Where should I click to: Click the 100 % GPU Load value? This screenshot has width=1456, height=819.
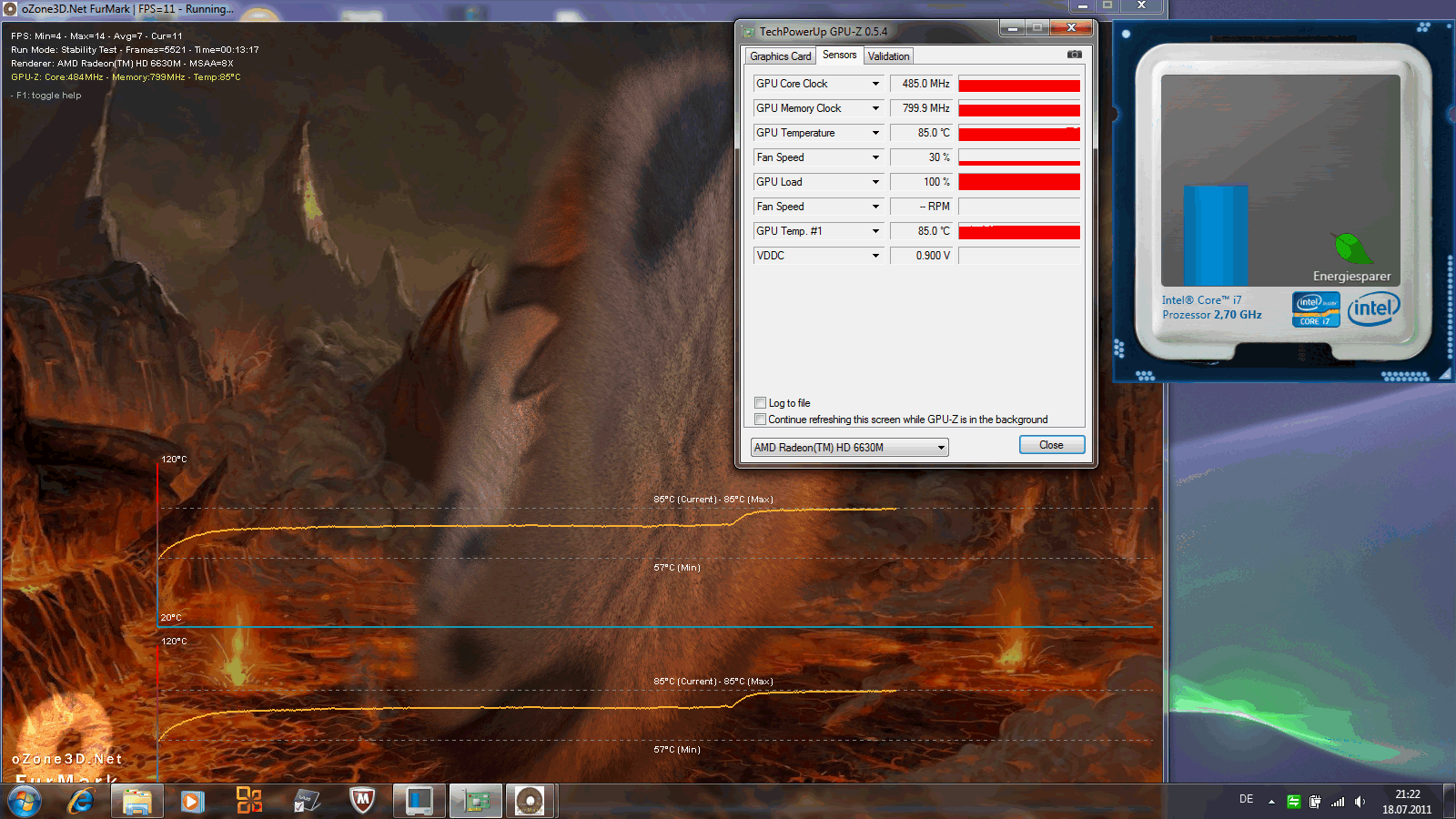(x=922, y=182)
